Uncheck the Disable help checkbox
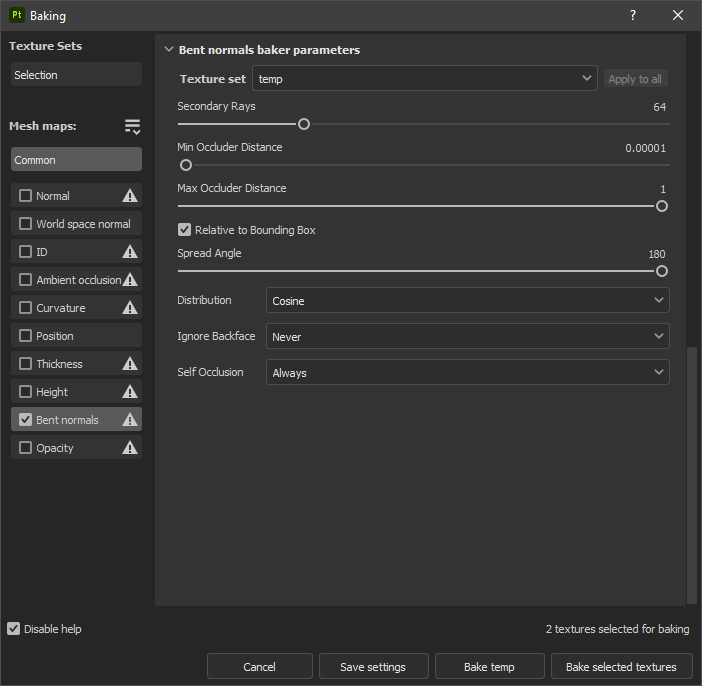The image size is (702, 686). click(x=13, y=629)
